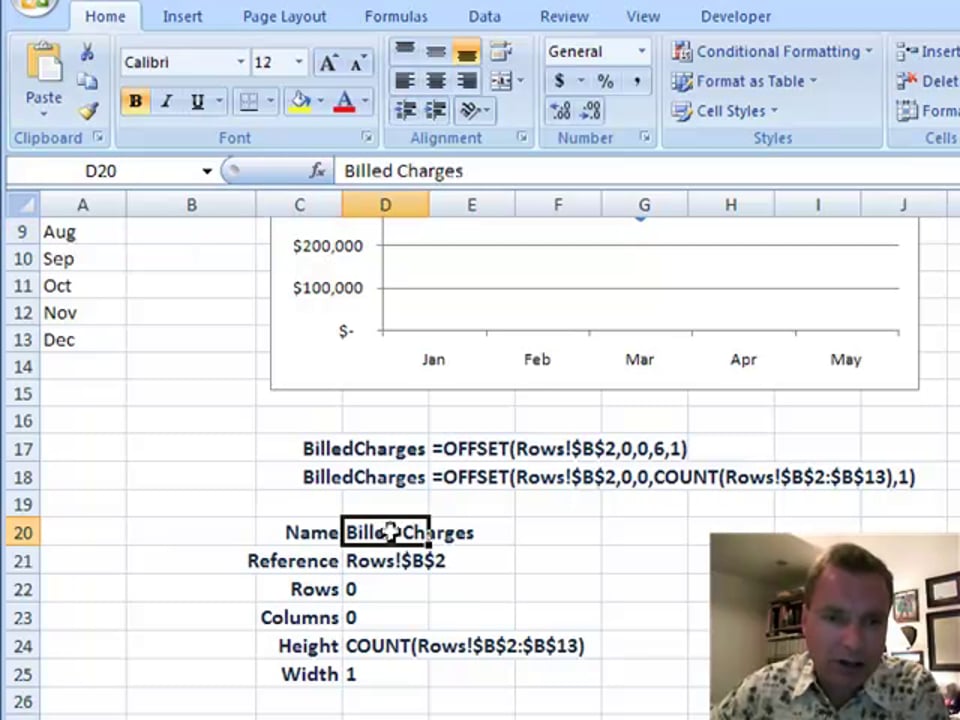Align text right

[x=467, y=81]
